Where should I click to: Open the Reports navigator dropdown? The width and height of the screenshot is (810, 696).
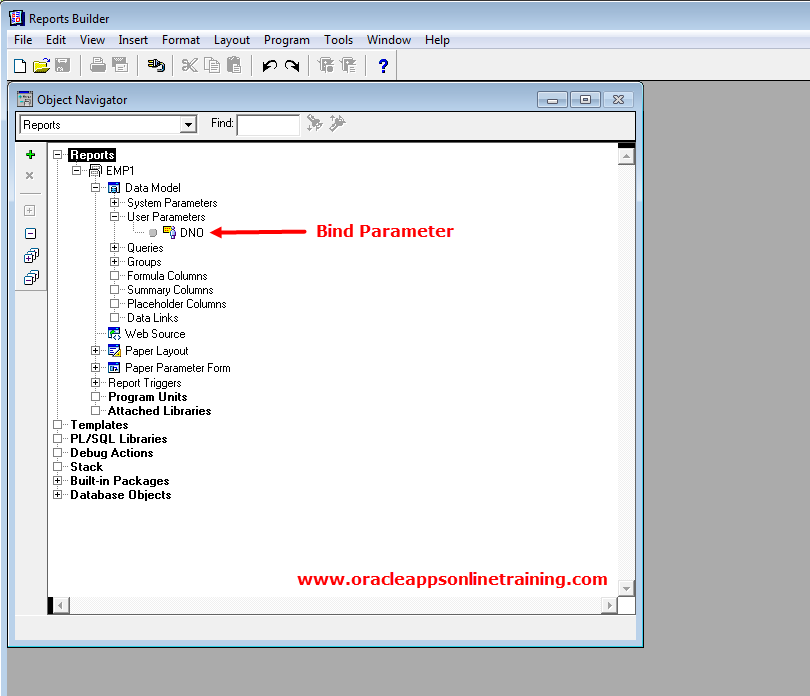click(189, 125)
